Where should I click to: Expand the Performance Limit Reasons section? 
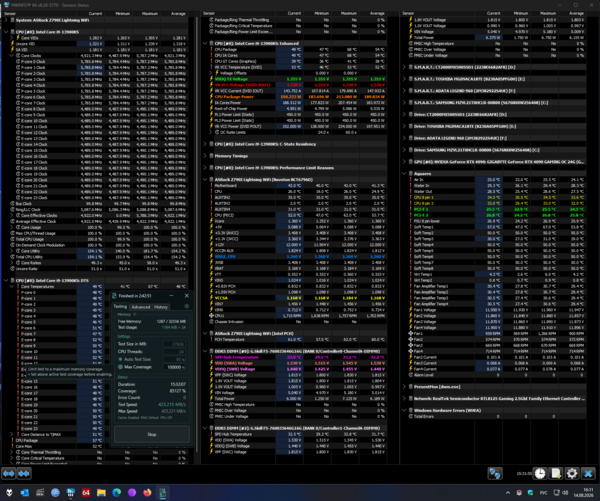[x=205, y=168]
